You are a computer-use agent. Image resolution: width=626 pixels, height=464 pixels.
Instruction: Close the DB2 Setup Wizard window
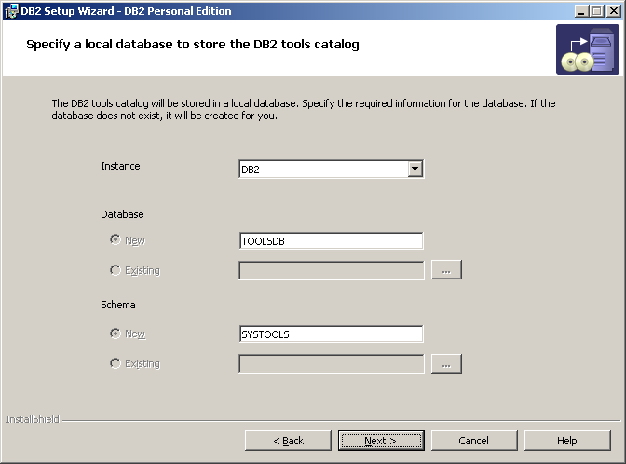coord(613,11)
